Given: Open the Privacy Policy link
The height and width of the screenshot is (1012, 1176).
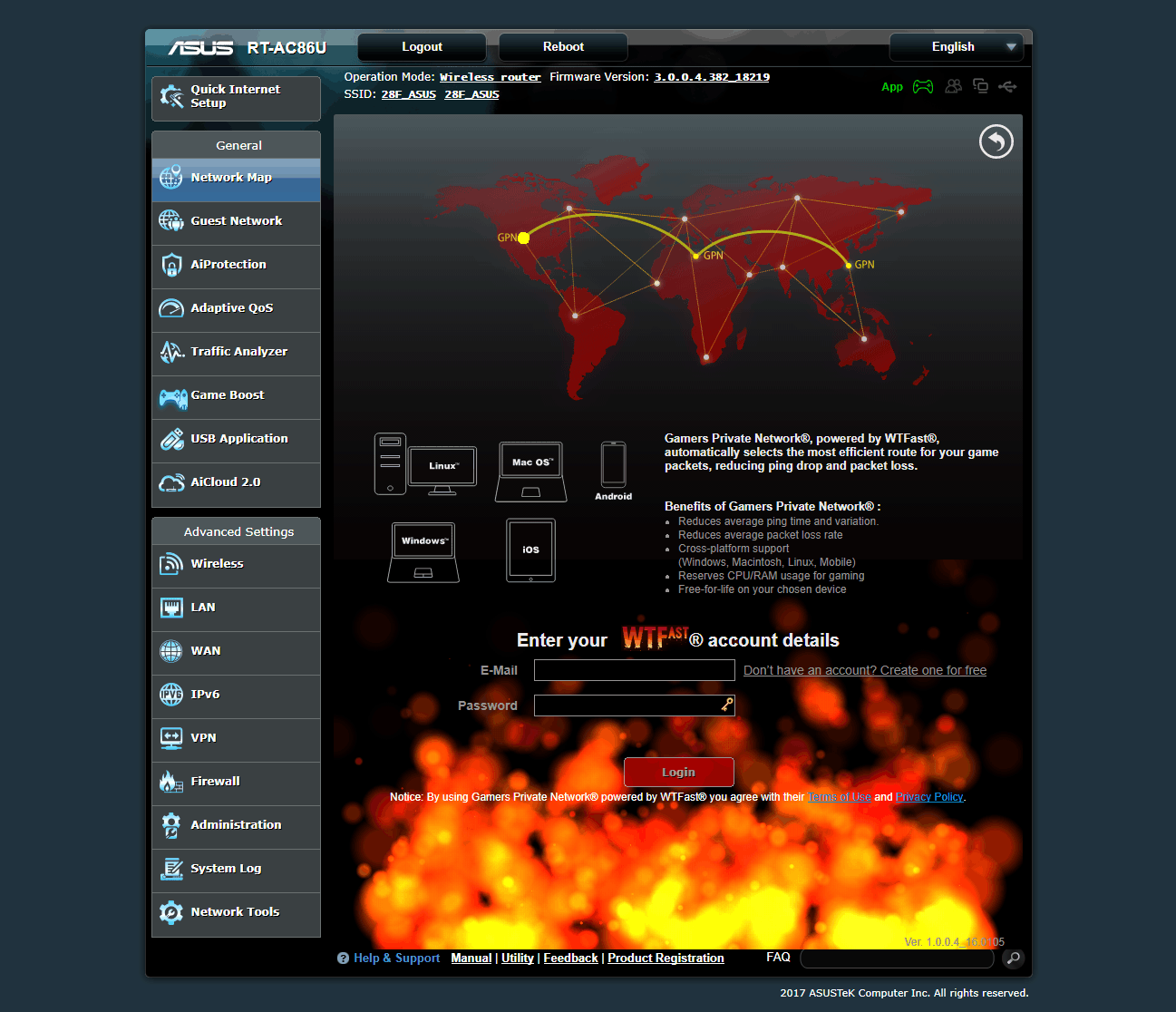Looking at the screenshot, I should coord(929,797).
